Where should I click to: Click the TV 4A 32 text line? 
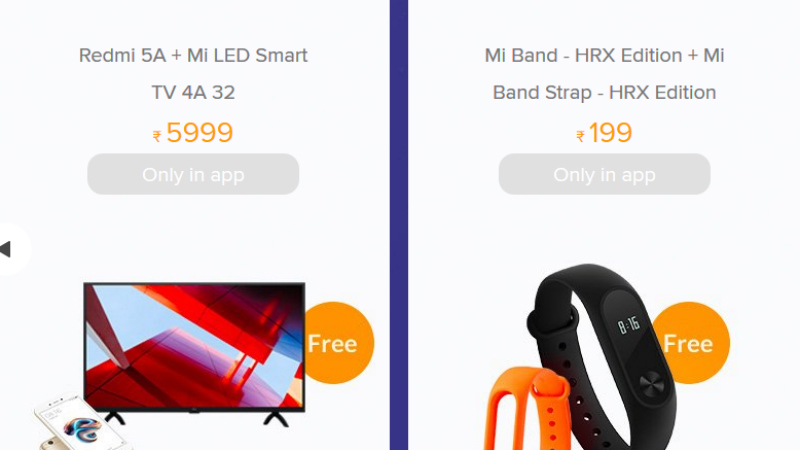tap(193, 92)
